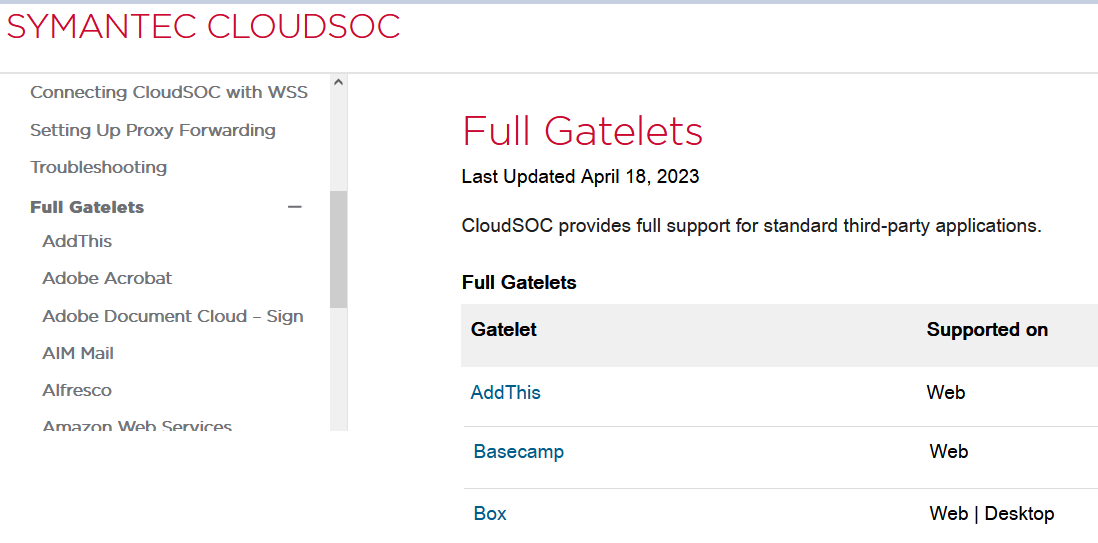Image resolution: width=1098 pixels, height=543 pixels.
Task: Select Full Gatelets in the sidebar
Action: click(x=87, y=207)
